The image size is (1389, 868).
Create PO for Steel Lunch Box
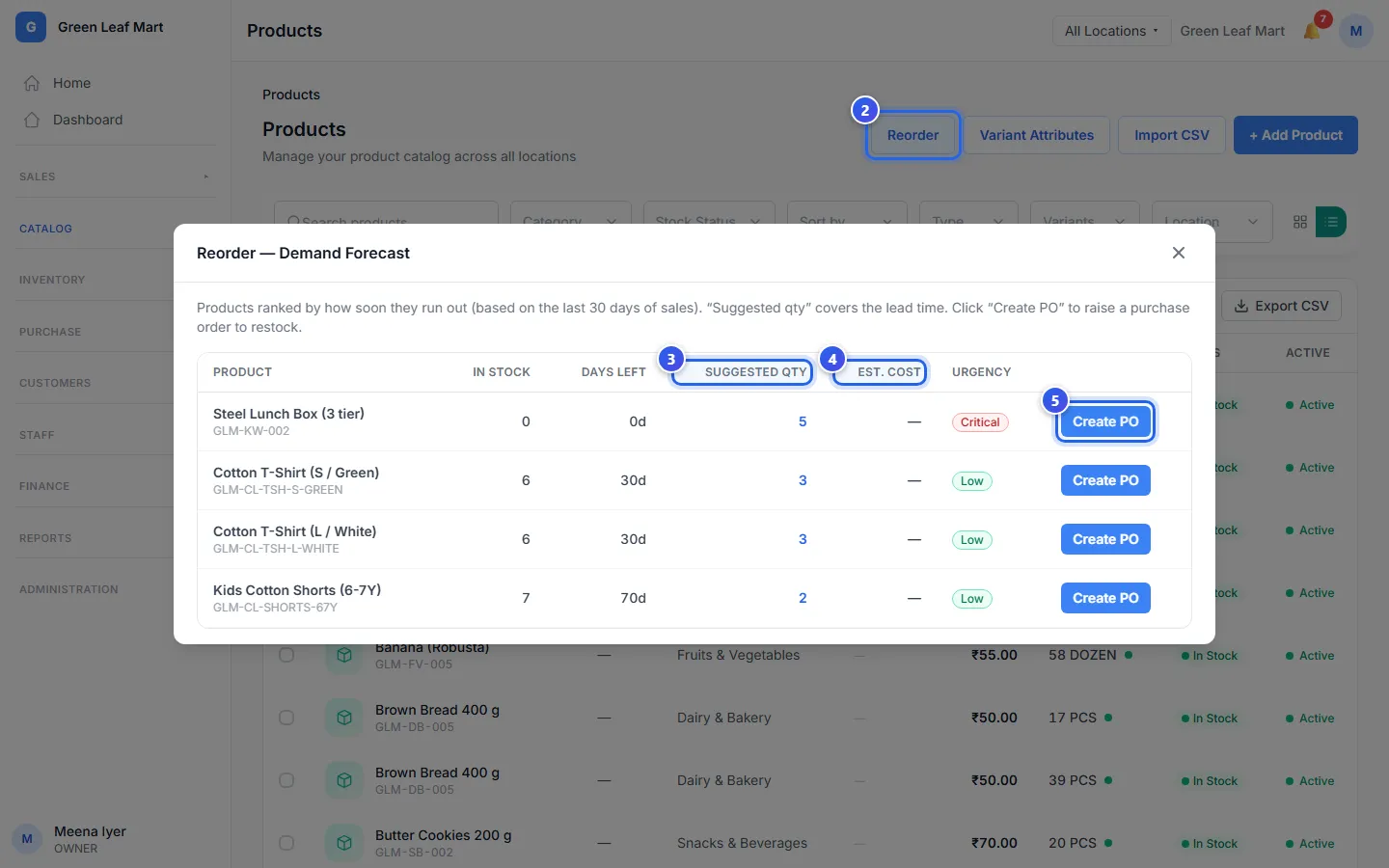pyautogui.click(x=1105, y=421)
